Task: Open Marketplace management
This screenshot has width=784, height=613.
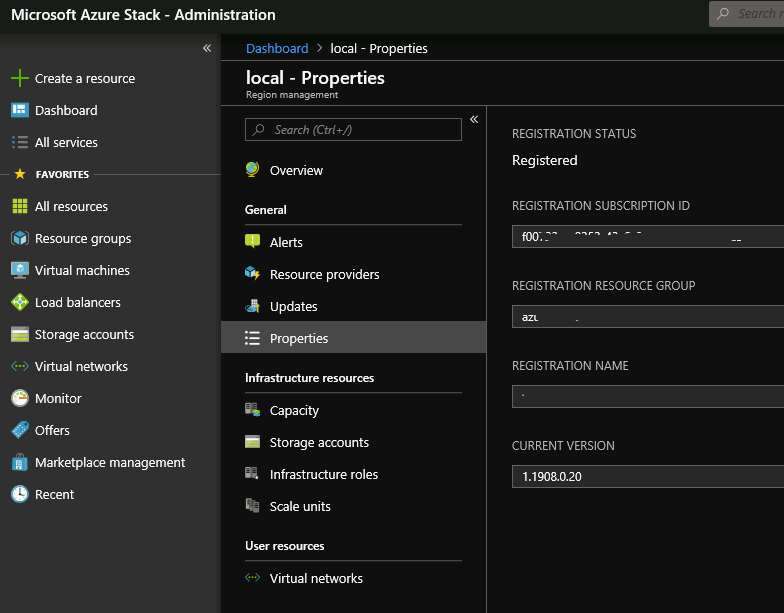Action: (110, 462)
